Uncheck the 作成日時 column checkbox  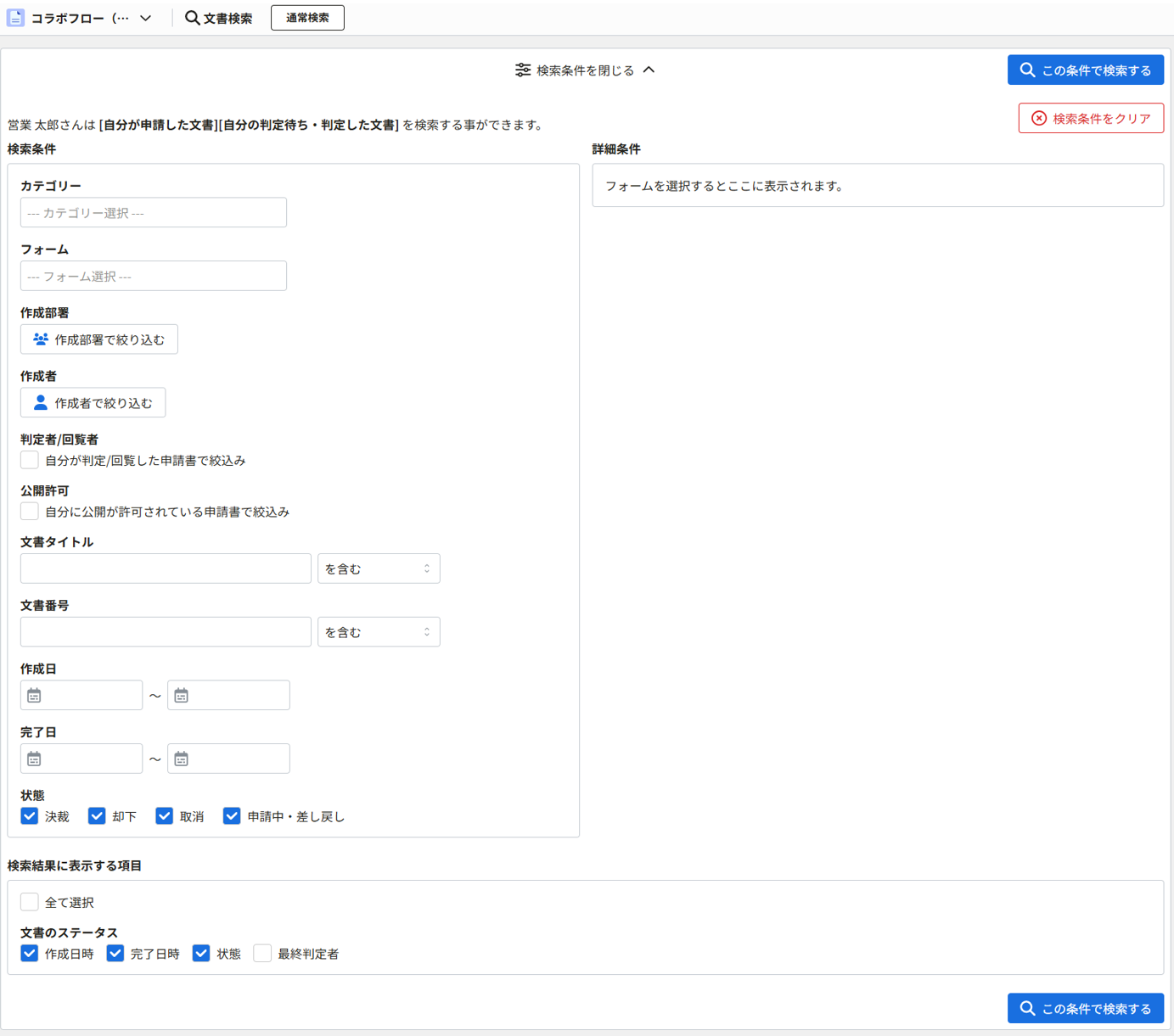tap(30, 954)
